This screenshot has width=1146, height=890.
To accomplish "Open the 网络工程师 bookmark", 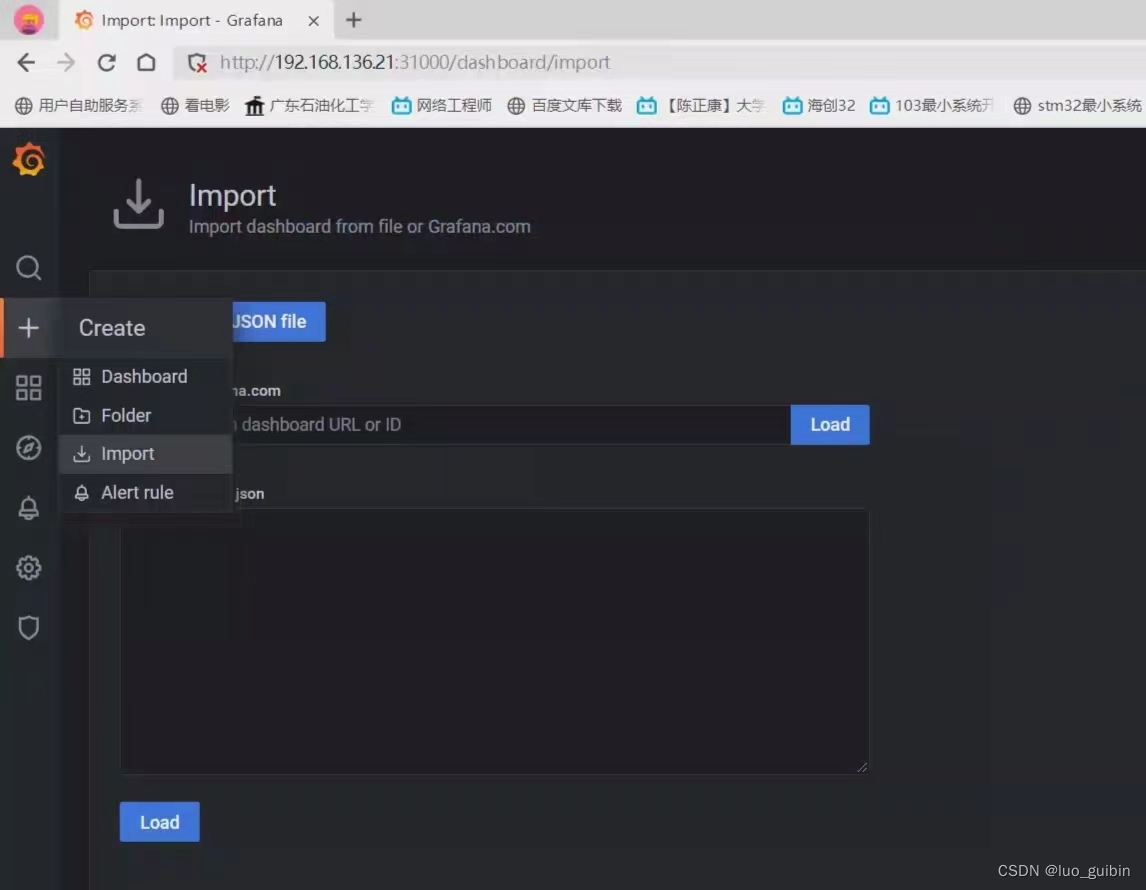I will pyautogui.click(x=441, y=106).
